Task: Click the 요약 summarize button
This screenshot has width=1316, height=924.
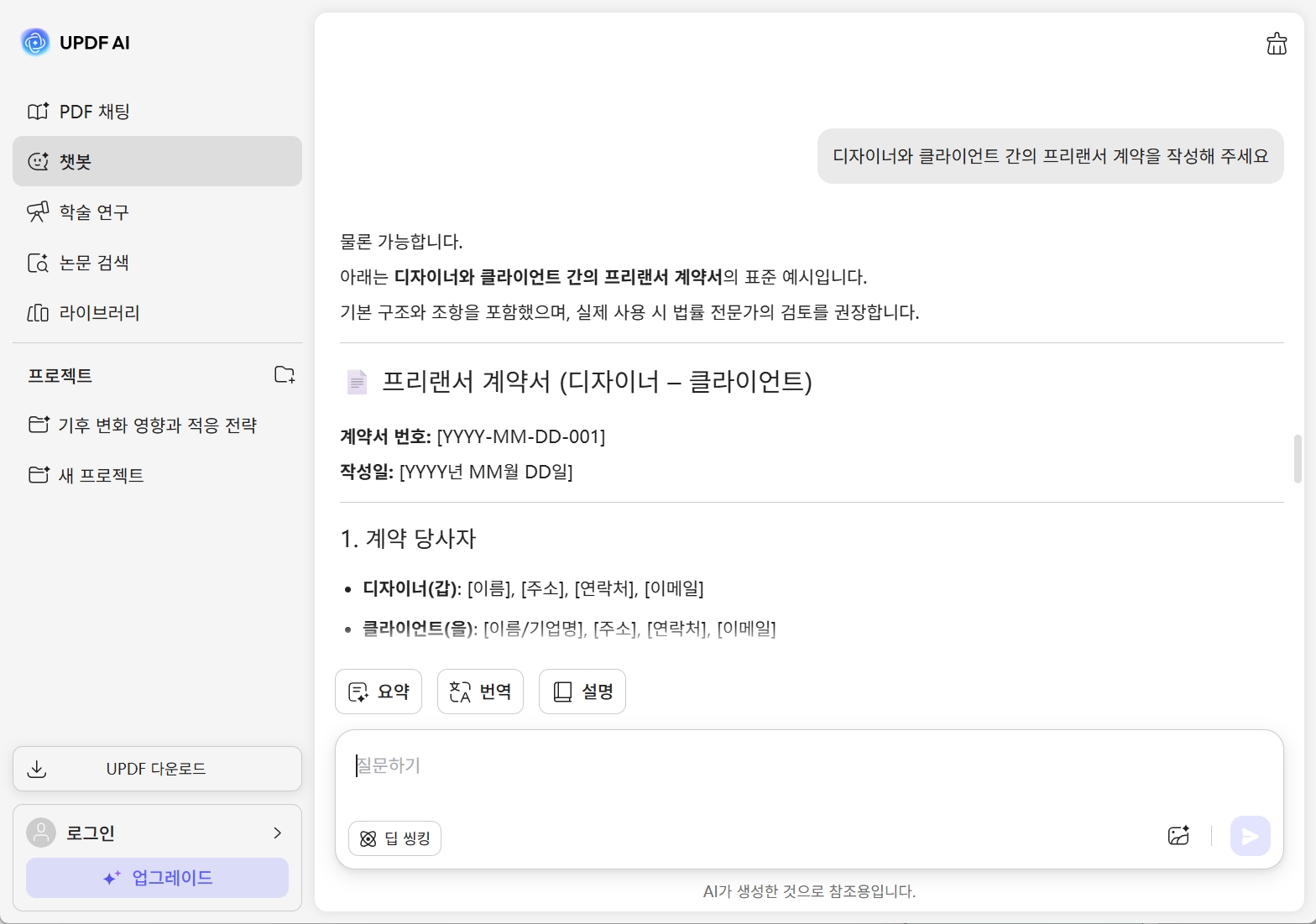Action: pos(379,692)
